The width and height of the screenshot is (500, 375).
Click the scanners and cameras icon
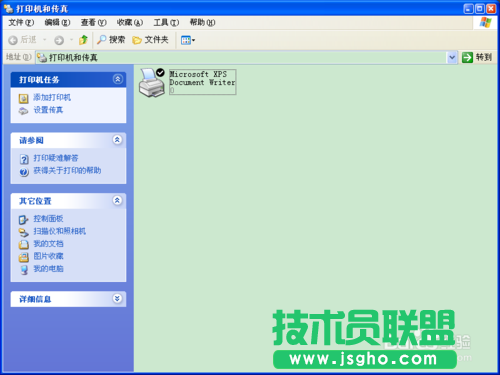coord(24,232)
